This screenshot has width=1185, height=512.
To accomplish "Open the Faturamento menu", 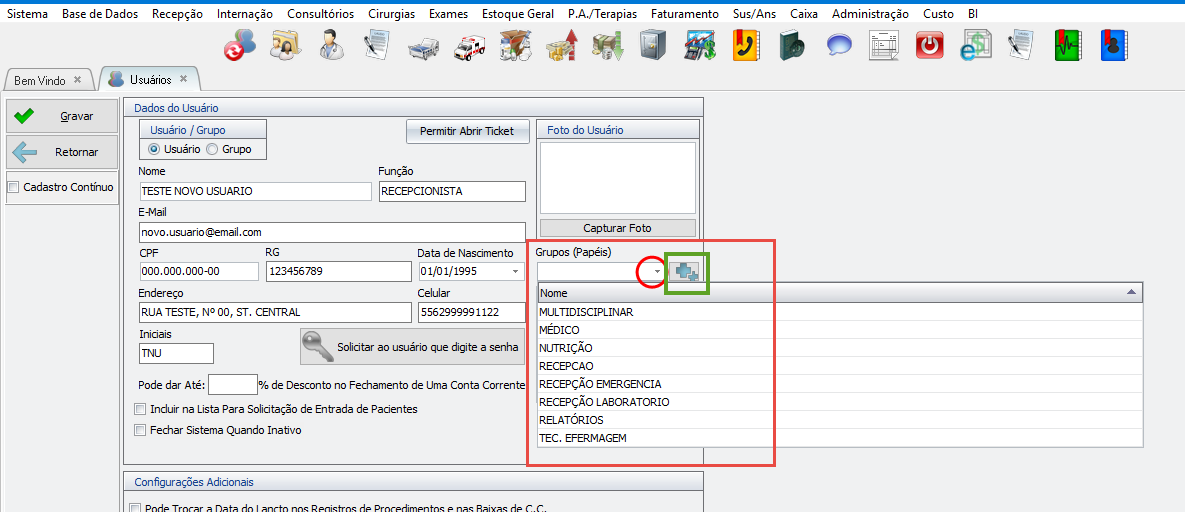I will coord(684,14).
